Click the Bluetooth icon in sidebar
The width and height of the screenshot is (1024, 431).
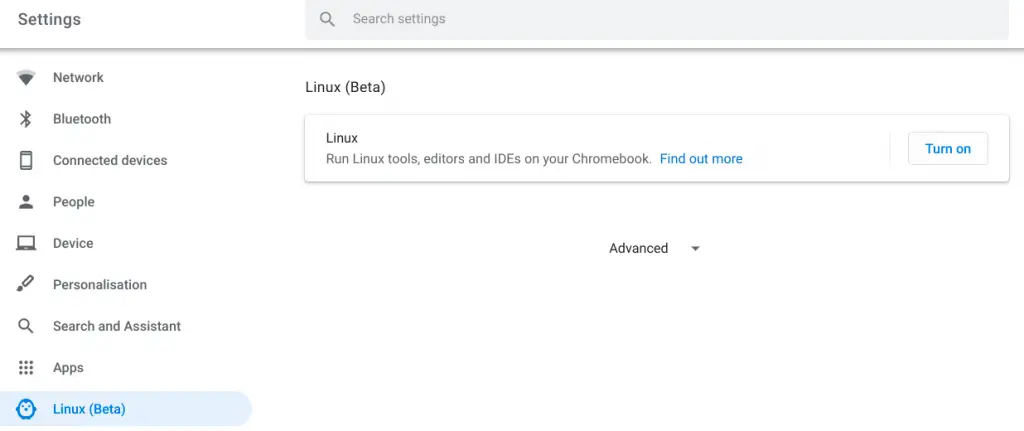point(26,119)
